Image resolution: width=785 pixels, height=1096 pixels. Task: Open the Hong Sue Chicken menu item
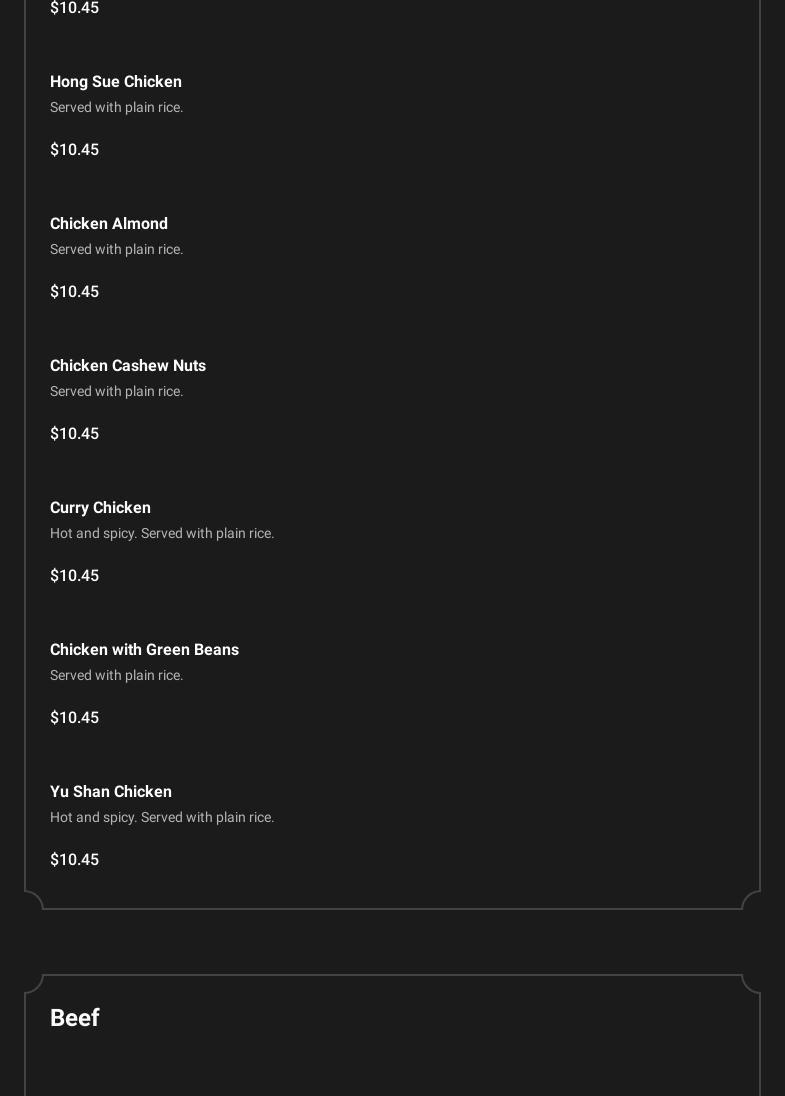(116, 82)
